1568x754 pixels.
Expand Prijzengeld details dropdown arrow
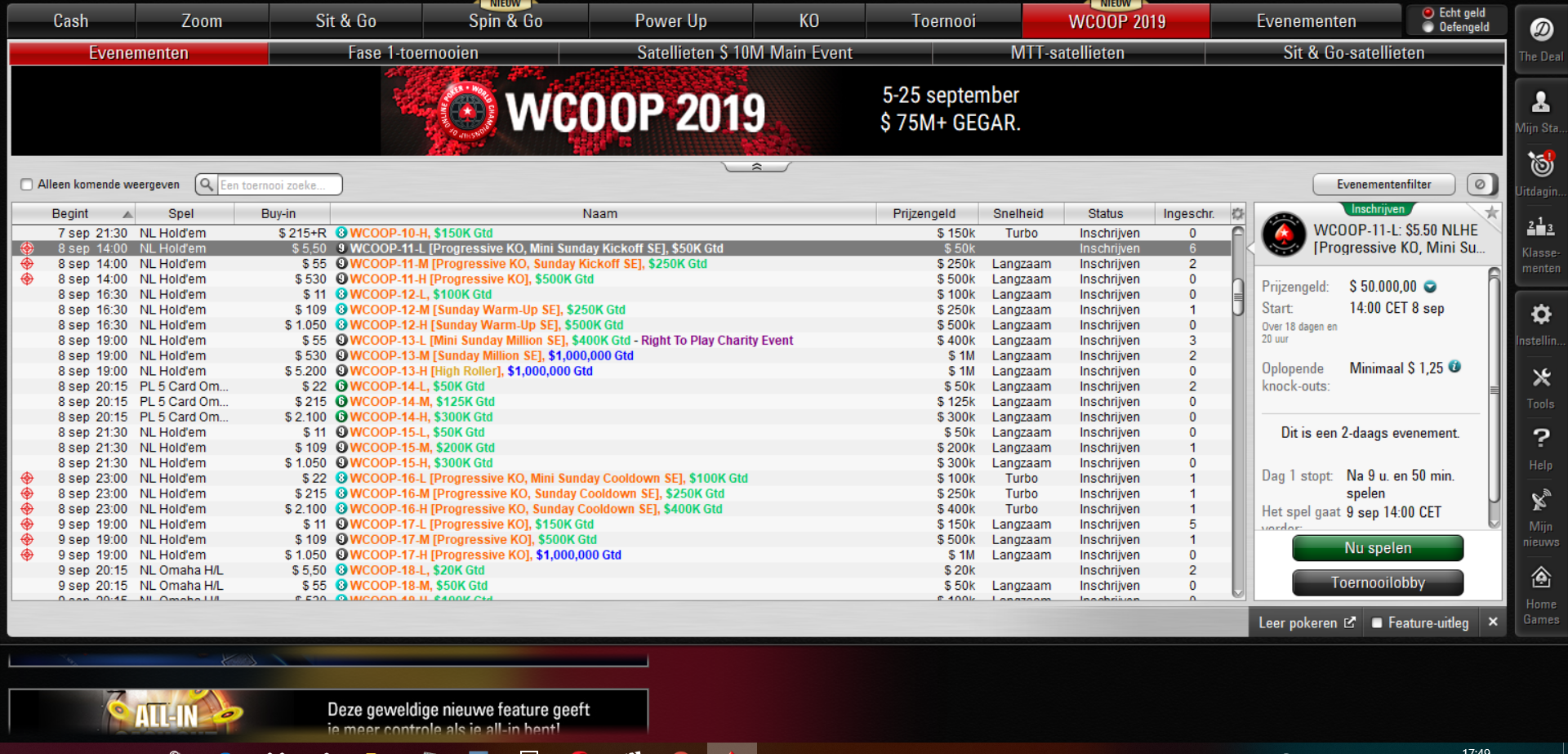click(1430, 287)
